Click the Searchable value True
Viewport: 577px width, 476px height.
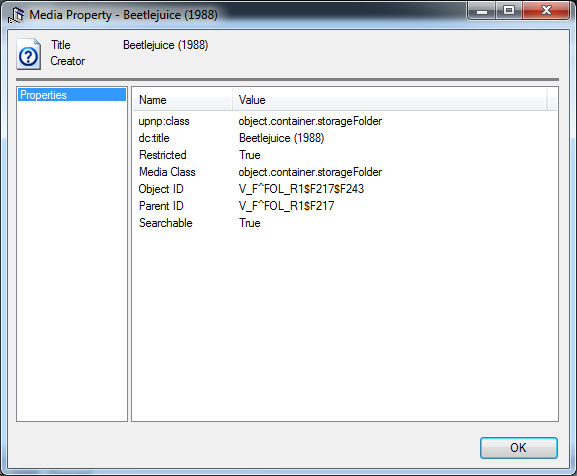pyautogui.click(x=250, y=223)
